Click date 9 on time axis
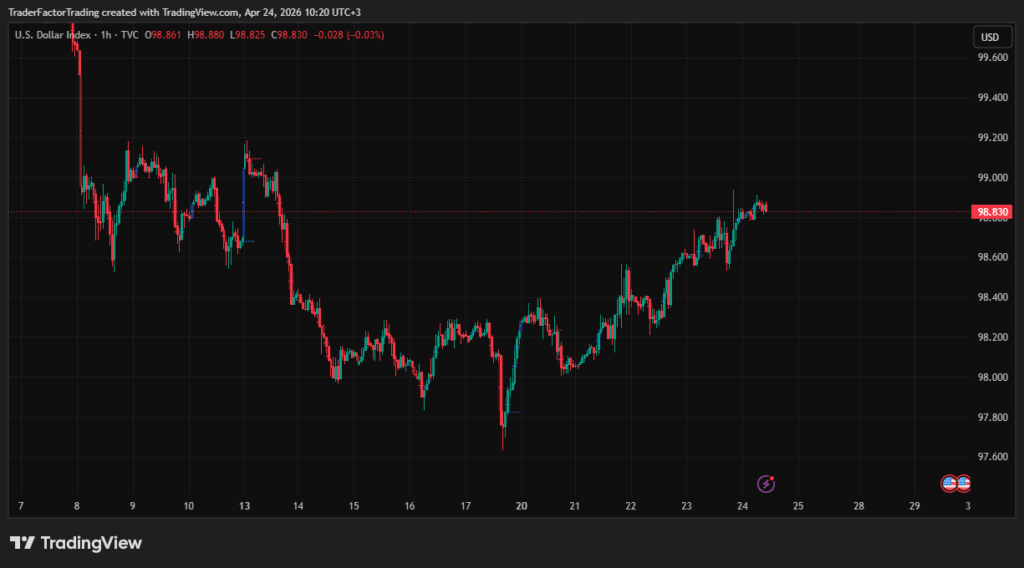The image size is (1024, 568). click(x=133, y=506)
